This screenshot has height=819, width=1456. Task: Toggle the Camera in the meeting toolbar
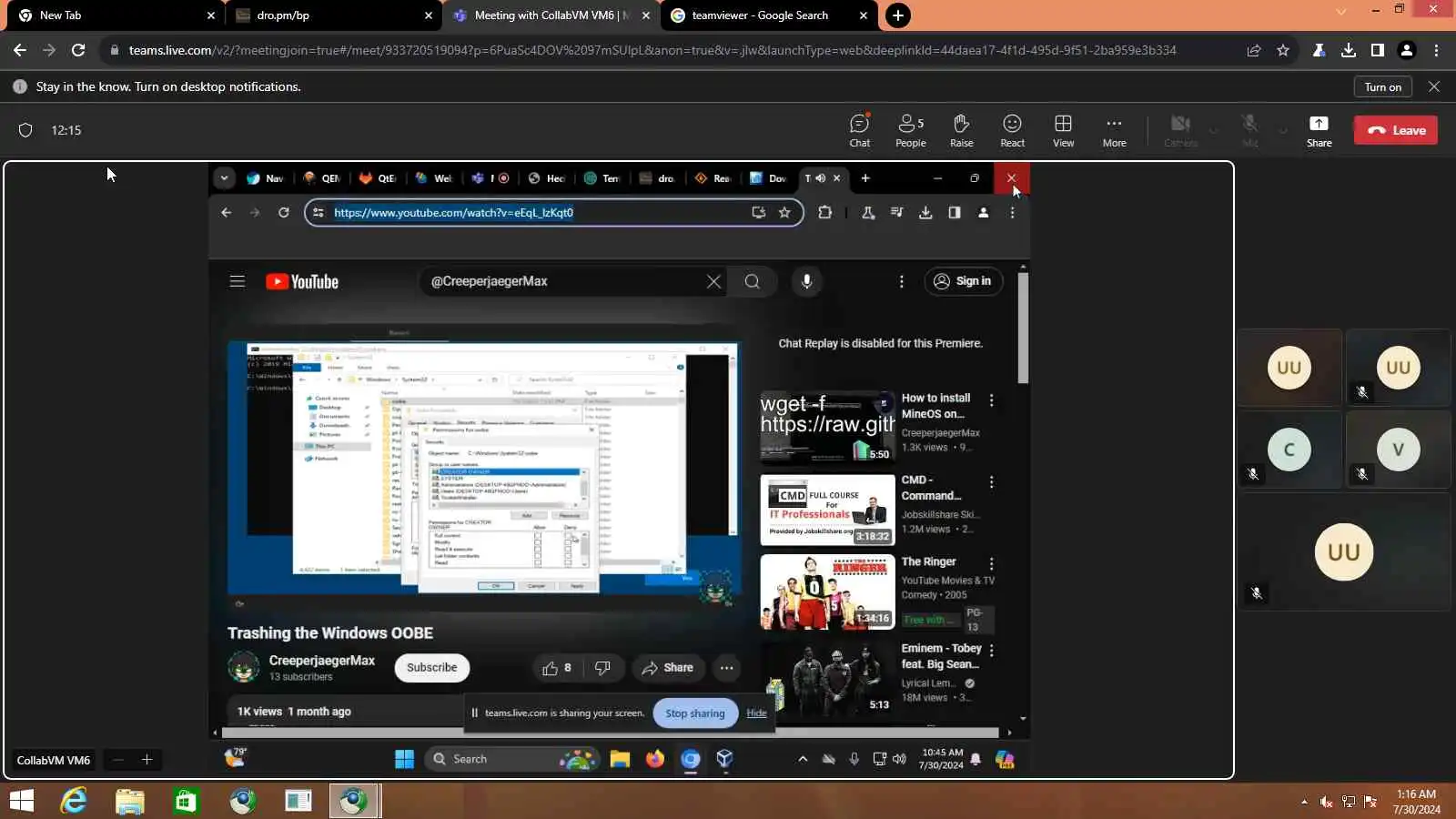1180,130
